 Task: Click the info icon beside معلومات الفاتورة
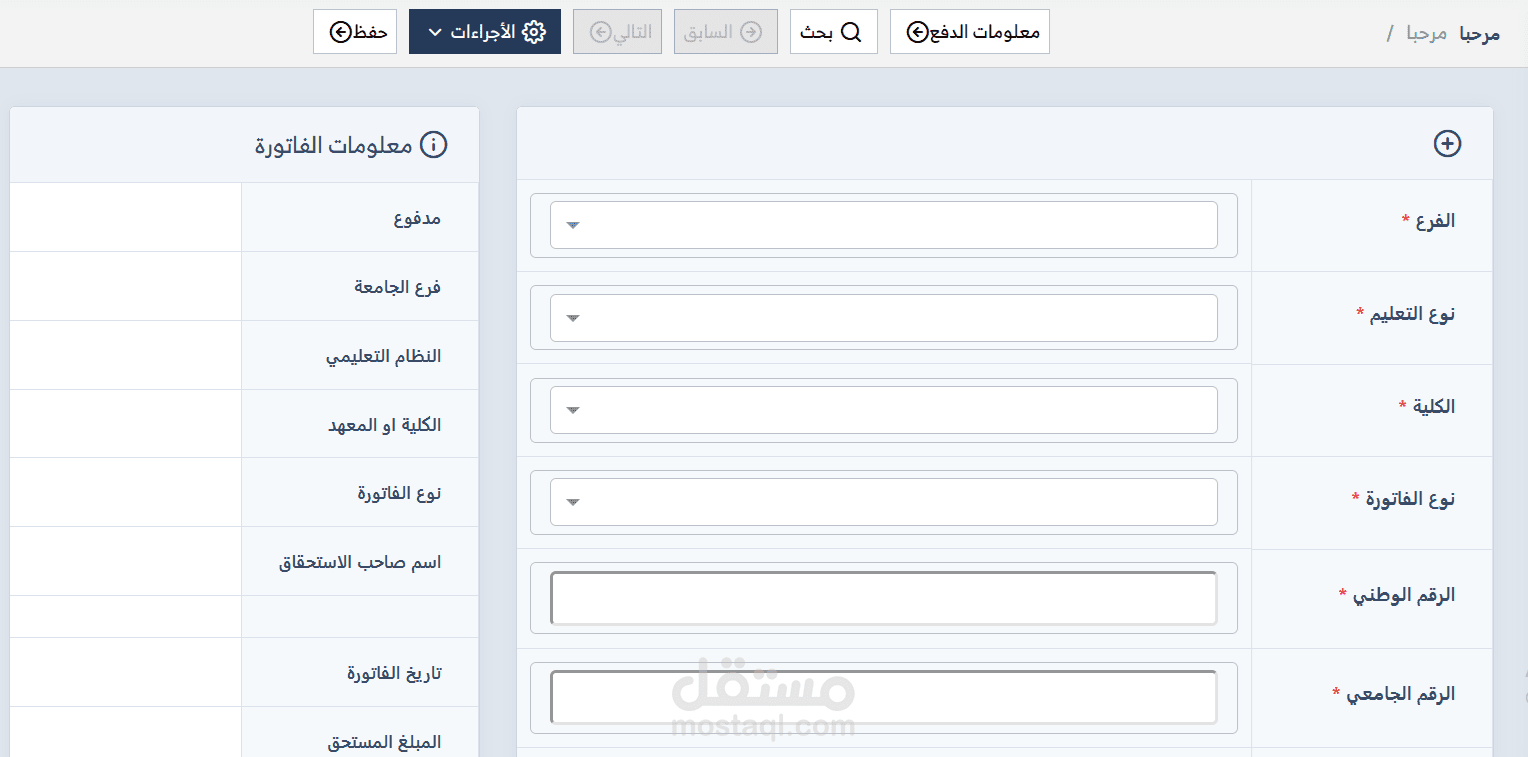pos(433,145)
